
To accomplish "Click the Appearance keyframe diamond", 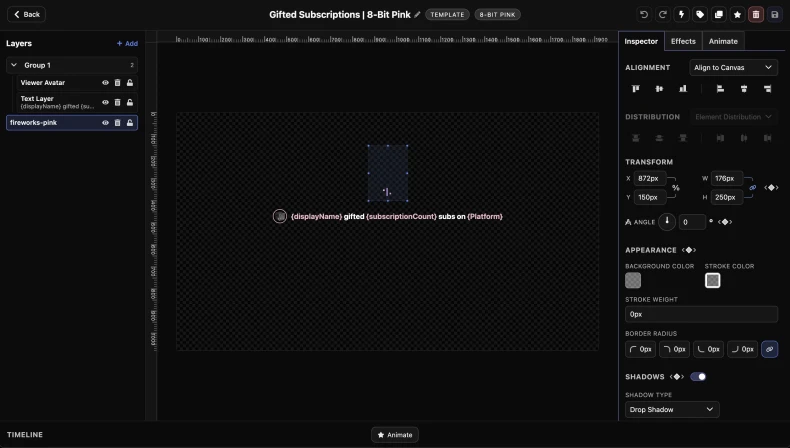I will coord(689,250).
